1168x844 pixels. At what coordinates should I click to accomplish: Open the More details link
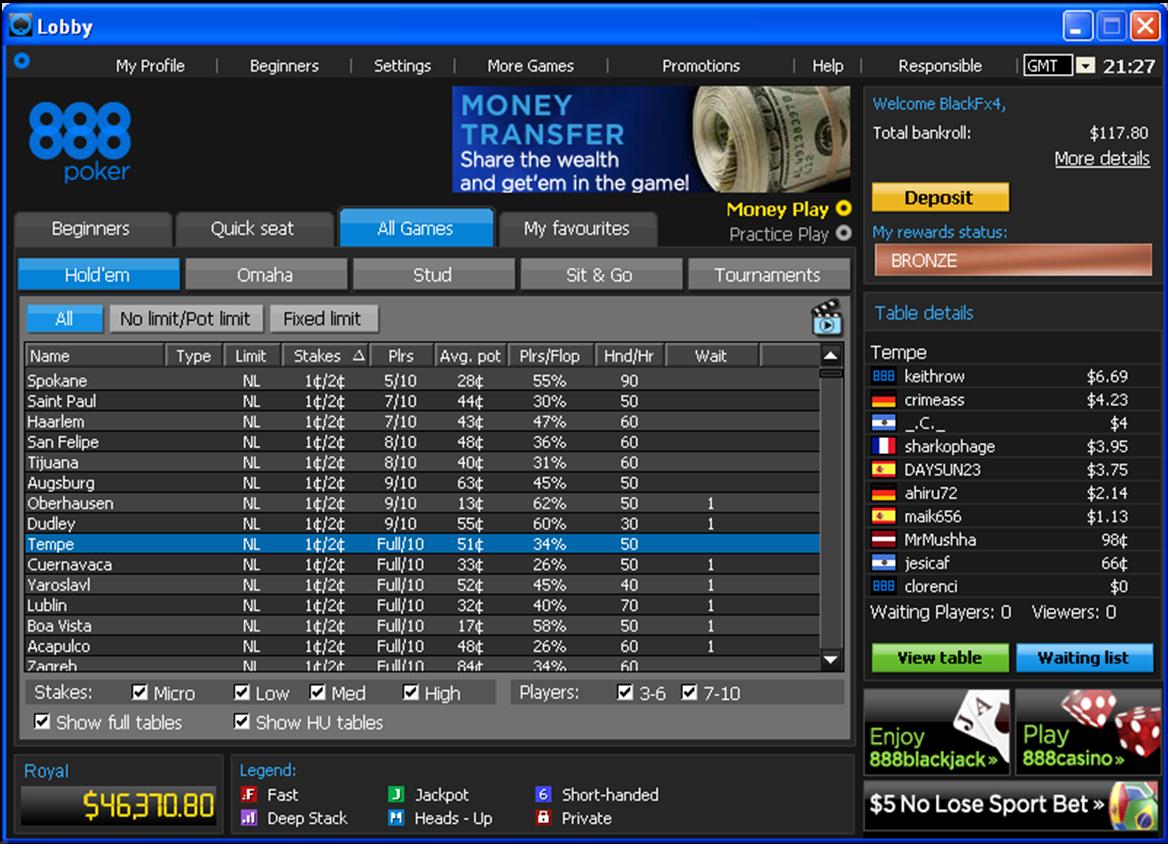[1101, 159]
